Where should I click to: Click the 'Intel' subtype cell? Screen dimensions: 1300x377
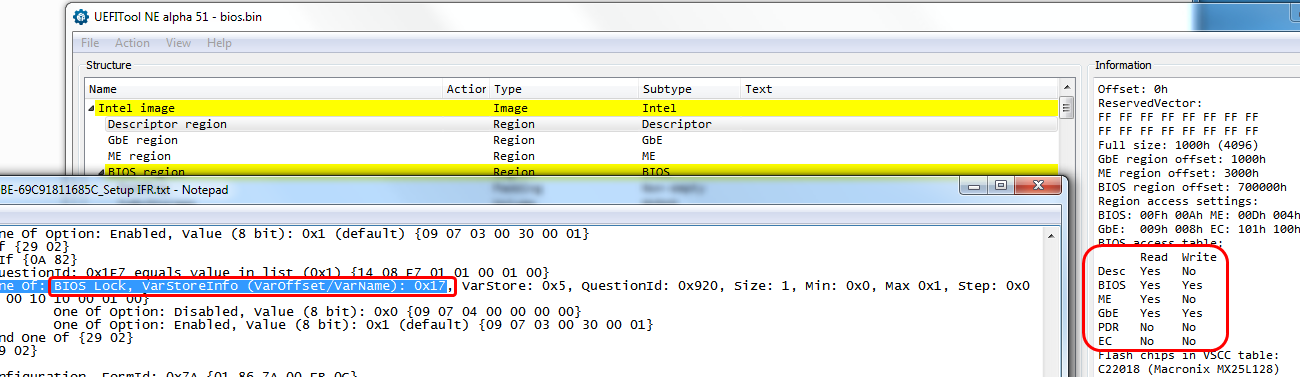659,108
